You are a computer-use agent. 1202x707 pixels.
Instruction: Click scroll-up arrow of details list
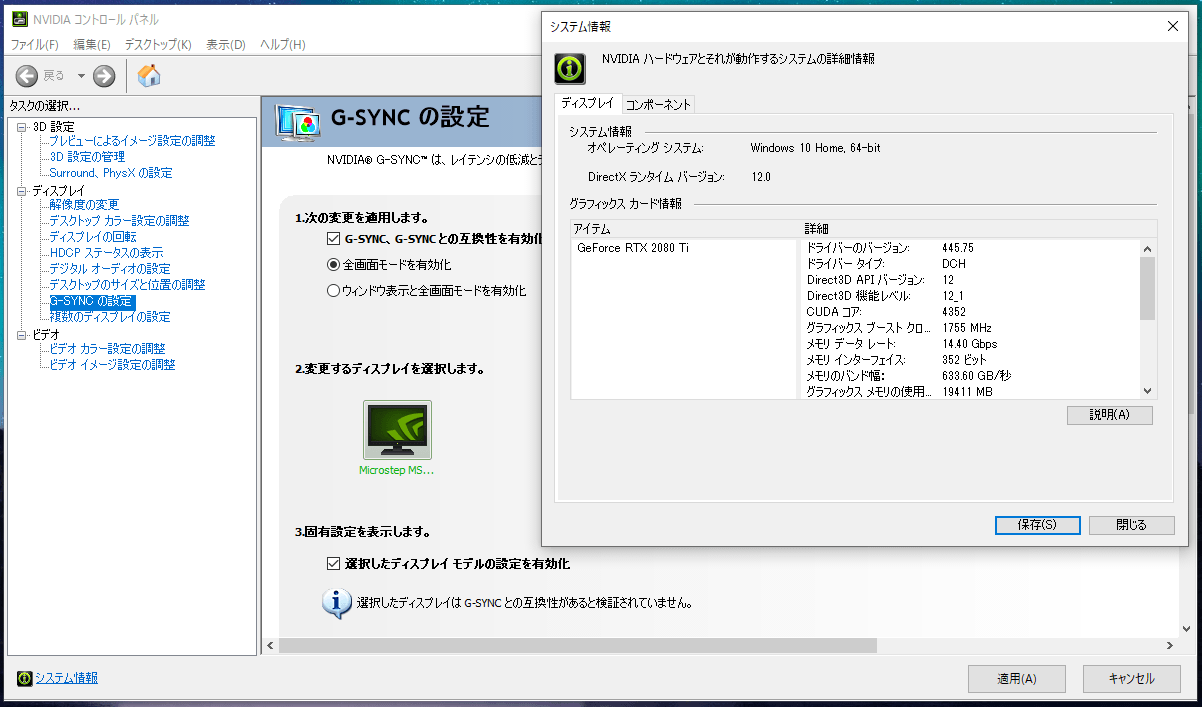point(1148,248)
